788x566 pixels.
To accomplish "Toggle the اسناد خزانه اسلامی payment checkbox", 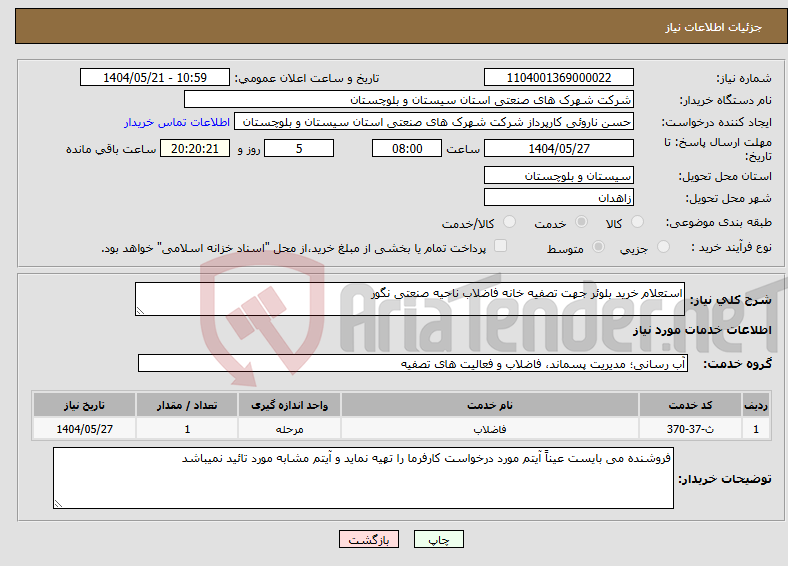I will (x=500, y=245).
